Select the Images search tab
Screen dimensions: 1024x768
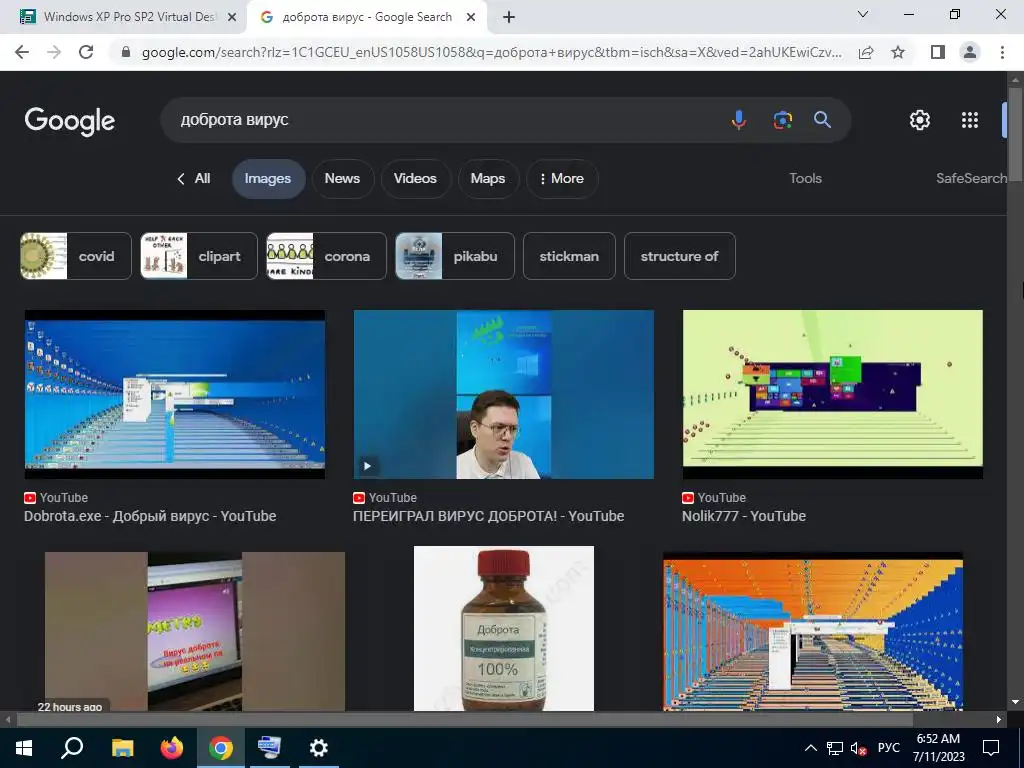[268, 178]
